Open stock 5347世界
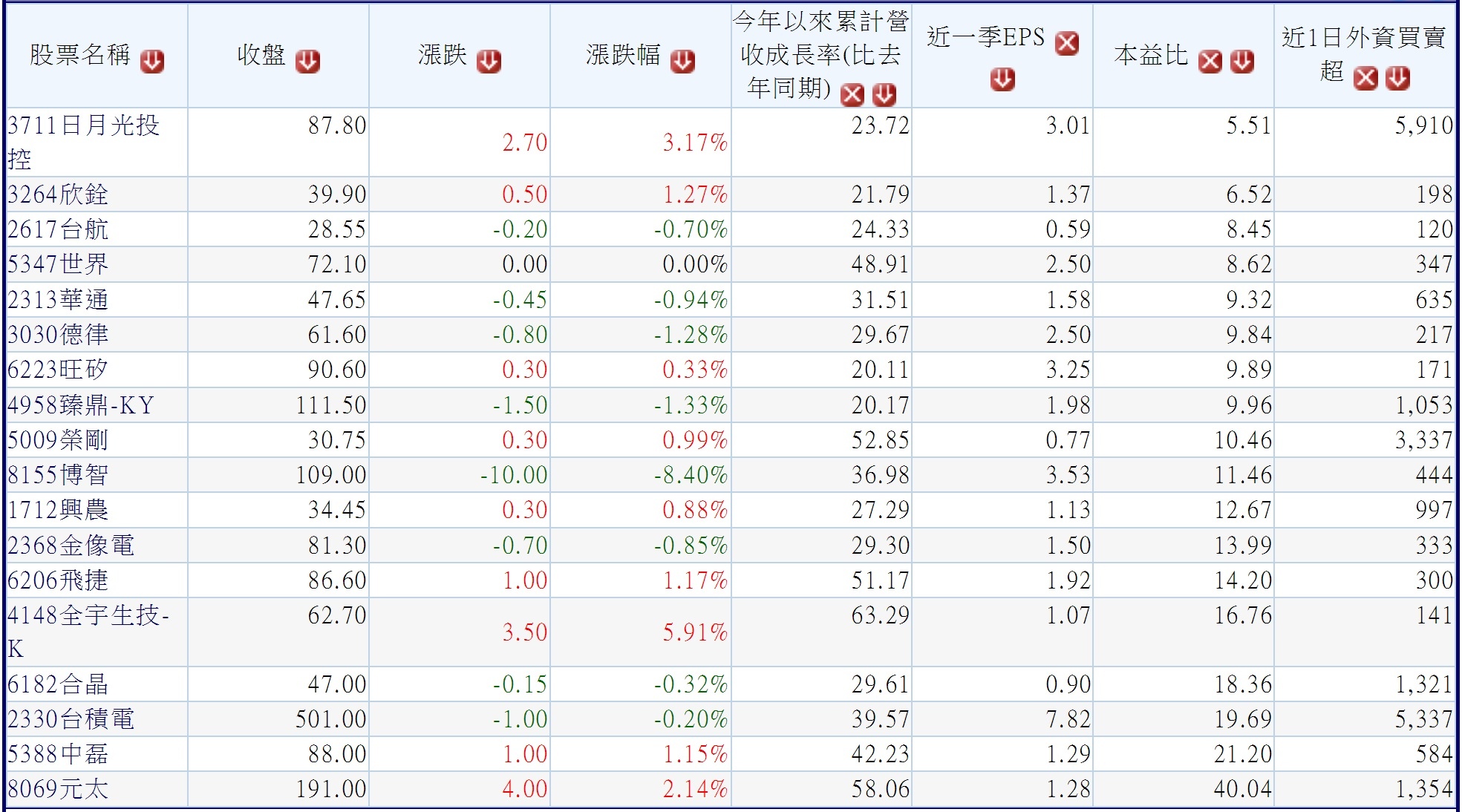 coord(58,264)
